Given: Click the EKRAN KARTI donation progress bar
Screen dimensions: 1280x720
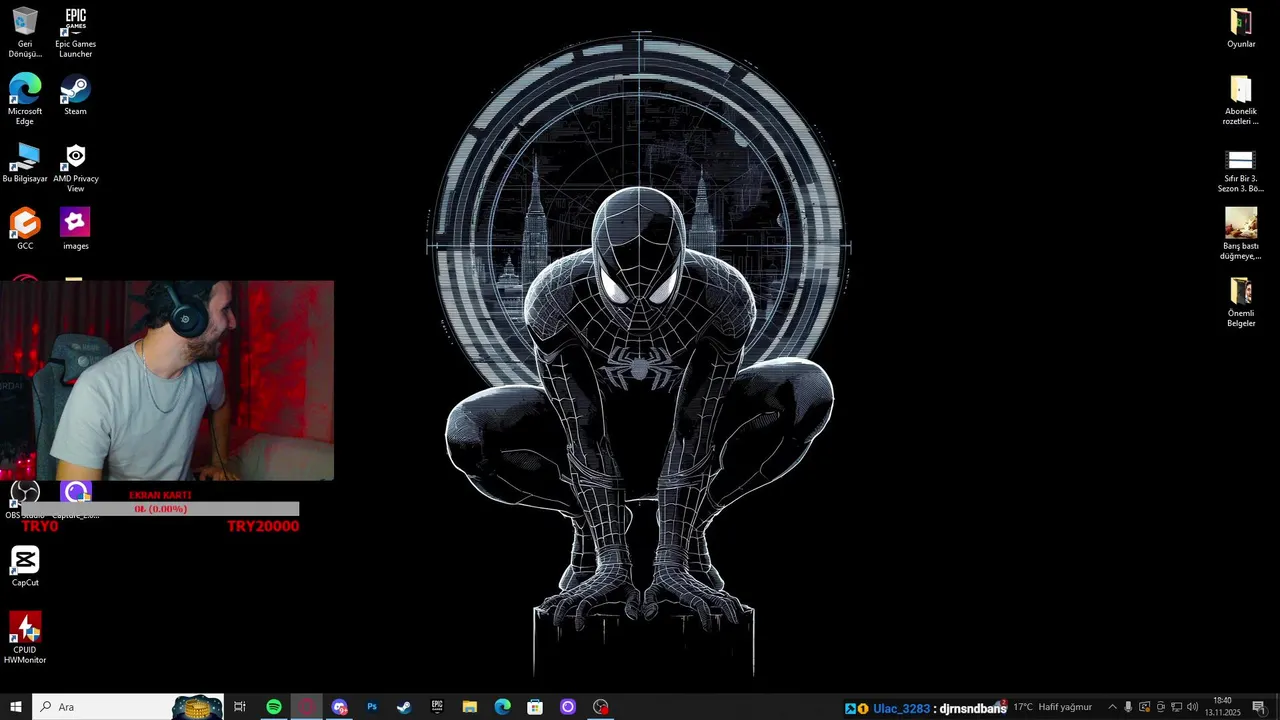Looking at the screenshot, I should 160,509.
